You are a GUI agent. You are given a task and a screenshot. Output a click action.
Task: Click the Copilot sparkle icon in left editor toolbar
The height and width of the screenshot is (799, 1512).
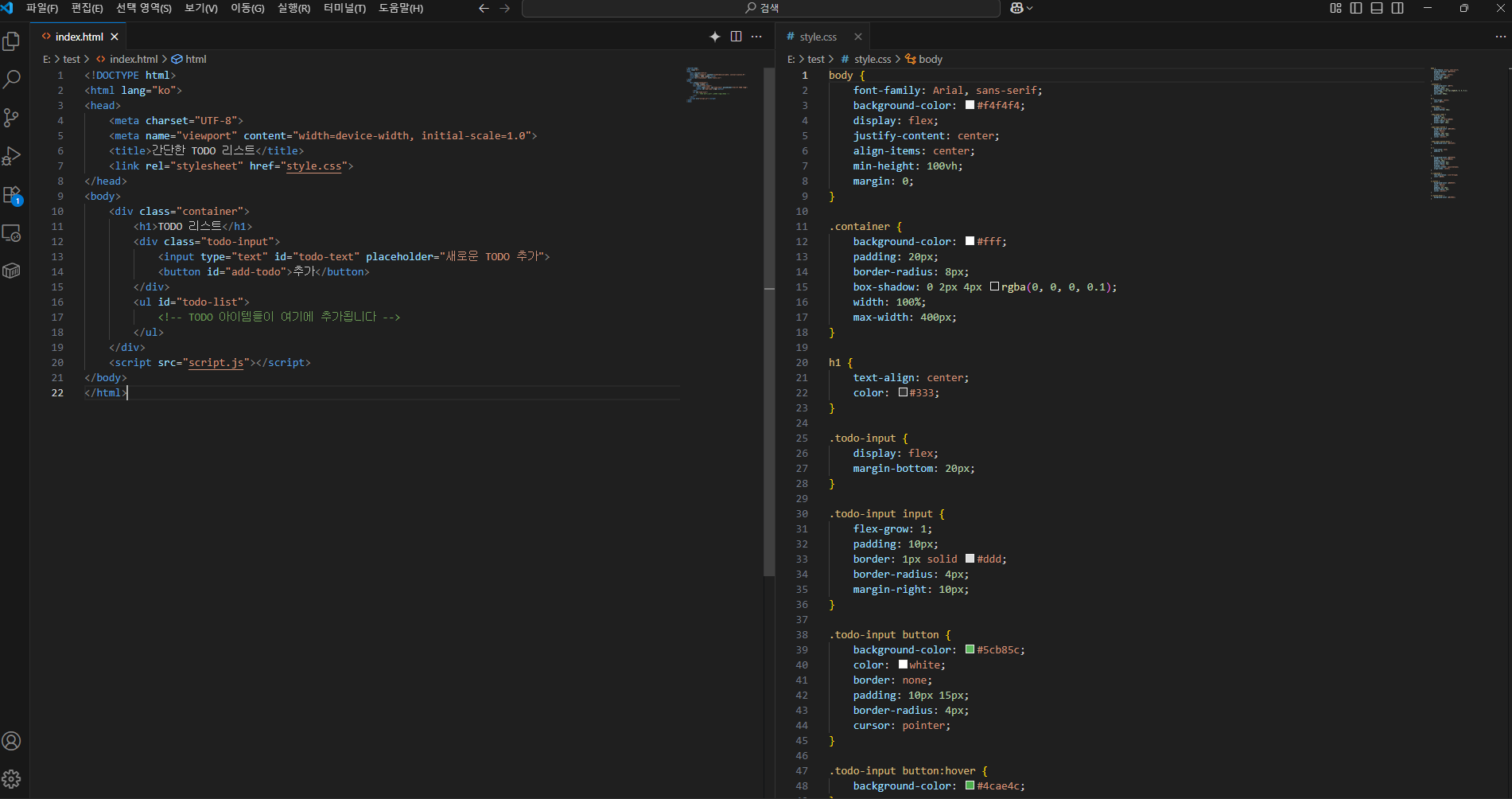[715, 37]
